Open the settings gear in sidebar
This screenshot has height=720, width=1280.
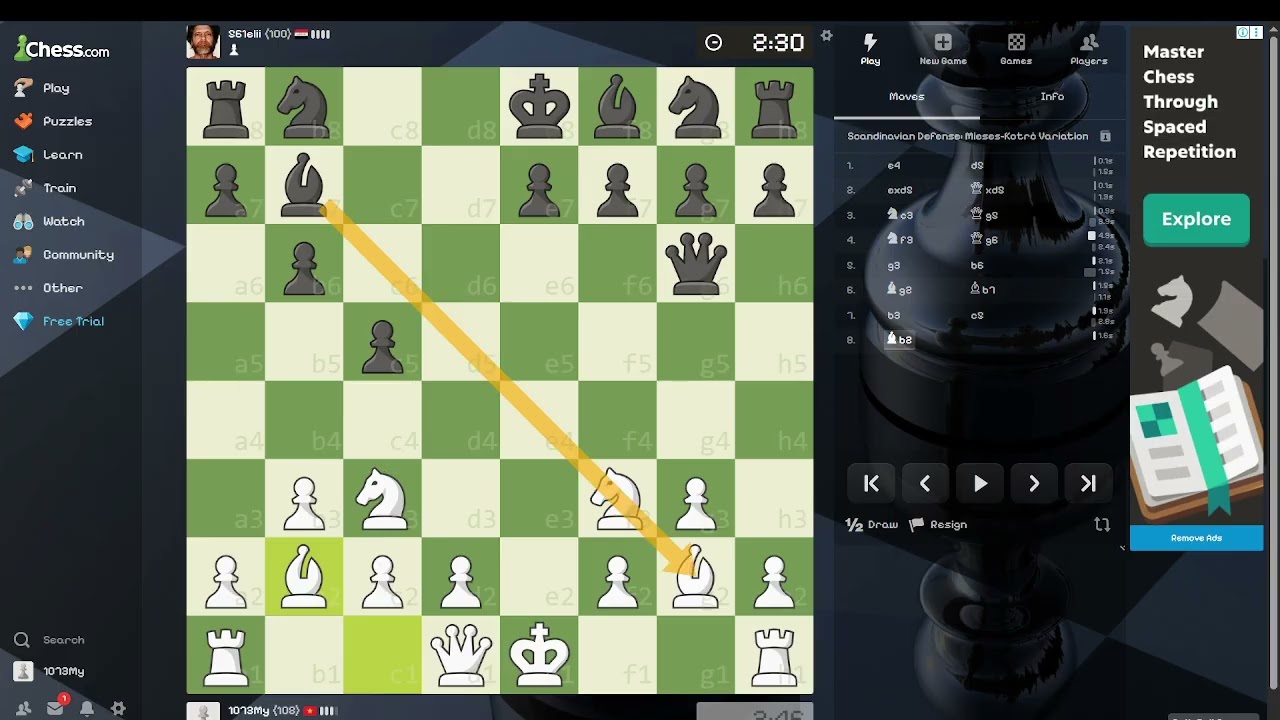118,708
